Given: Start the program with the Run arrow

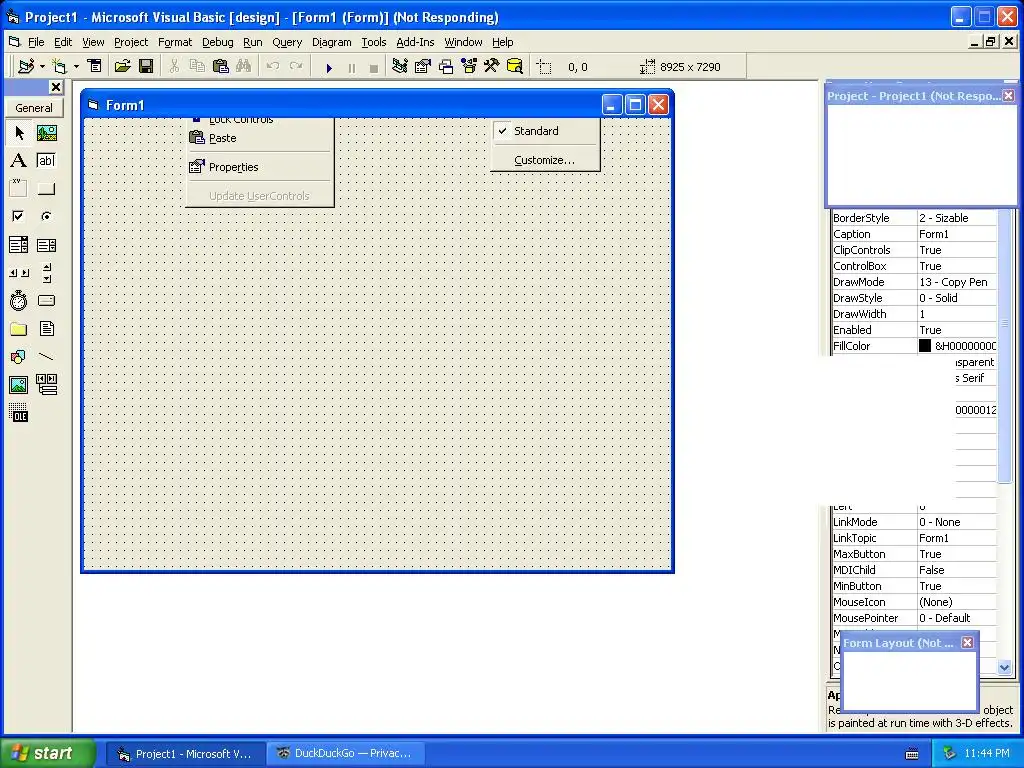Looking at the screenshot, I should coord(329,67).
